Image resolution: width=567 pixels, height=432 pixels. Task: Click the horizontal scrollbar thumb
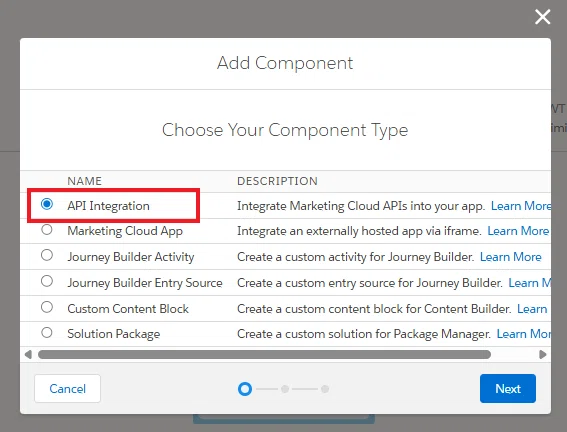pyautogui.click(x=264, y=354)
